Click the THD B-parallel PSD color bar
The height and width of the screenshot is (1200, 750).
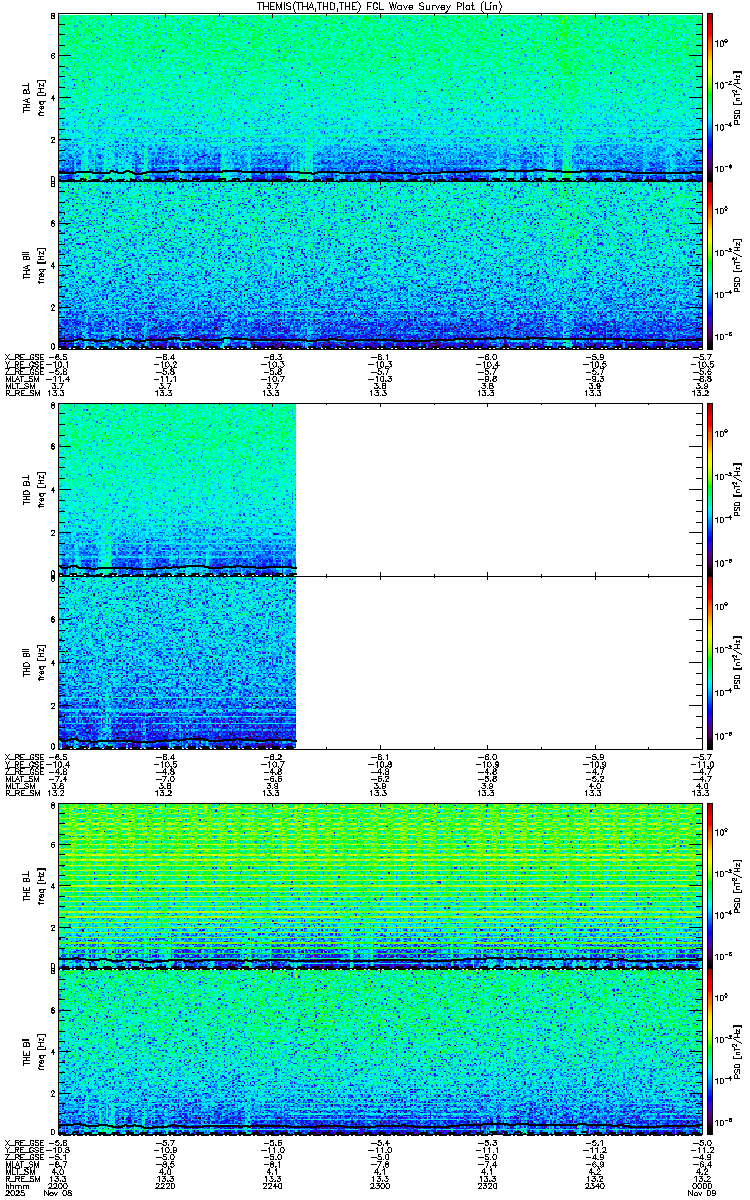point(710,662)
